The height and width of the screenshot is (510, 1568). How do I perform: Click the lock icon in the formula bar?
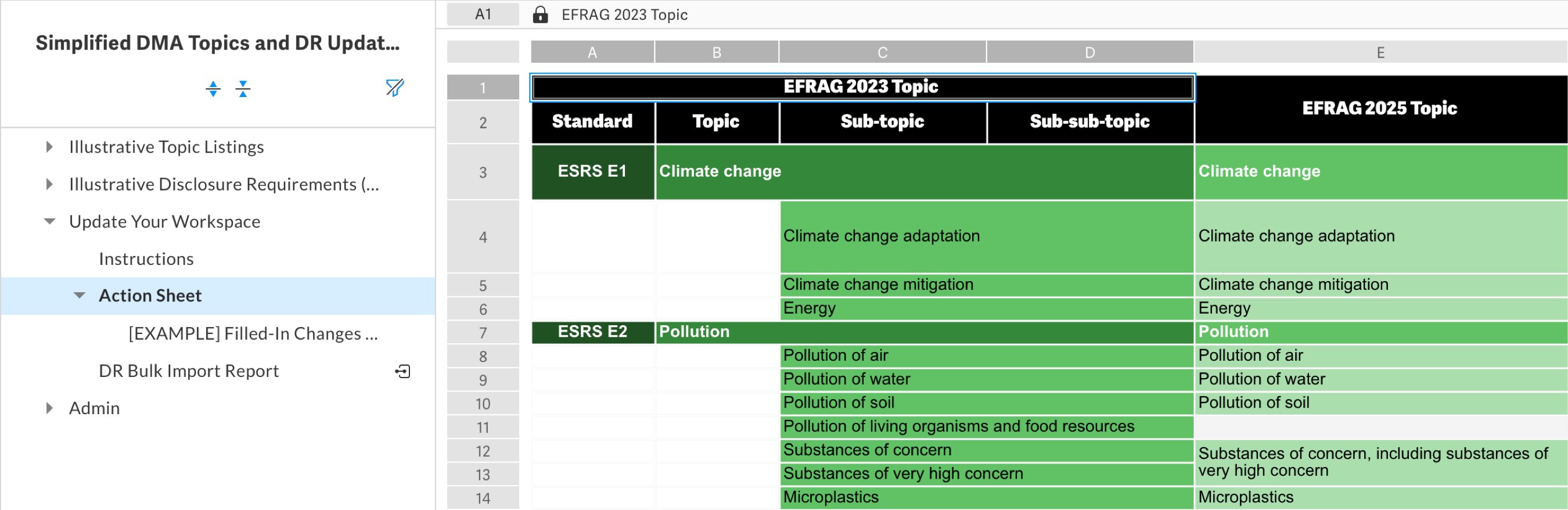tap(540, 15)
